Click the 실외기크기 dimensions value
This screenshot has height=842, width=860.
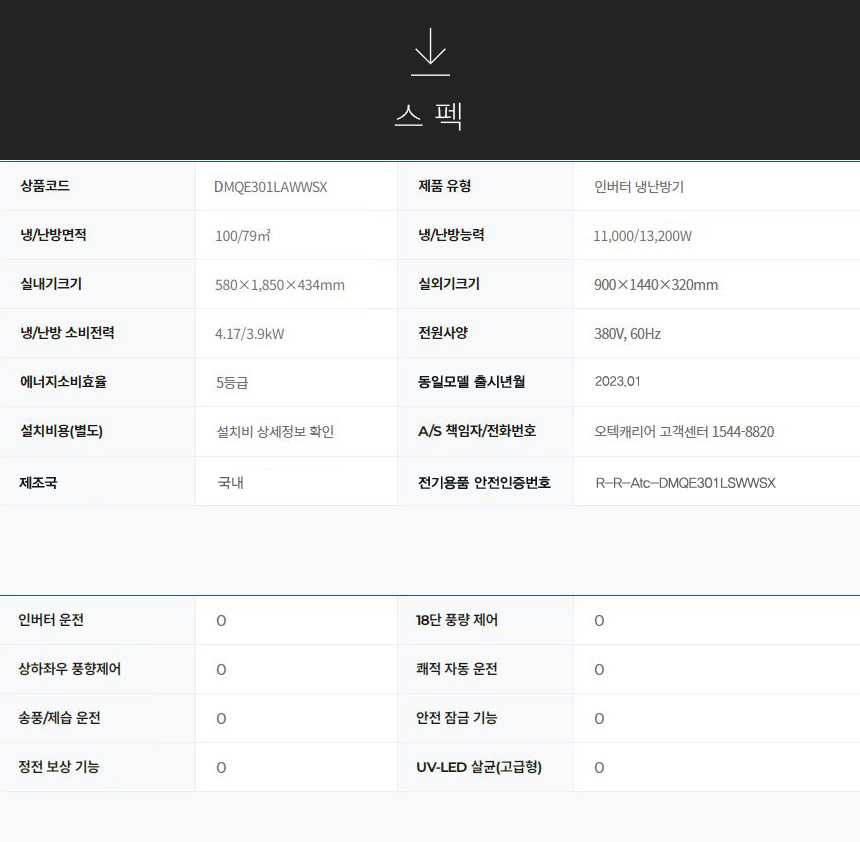click(656, 285)
